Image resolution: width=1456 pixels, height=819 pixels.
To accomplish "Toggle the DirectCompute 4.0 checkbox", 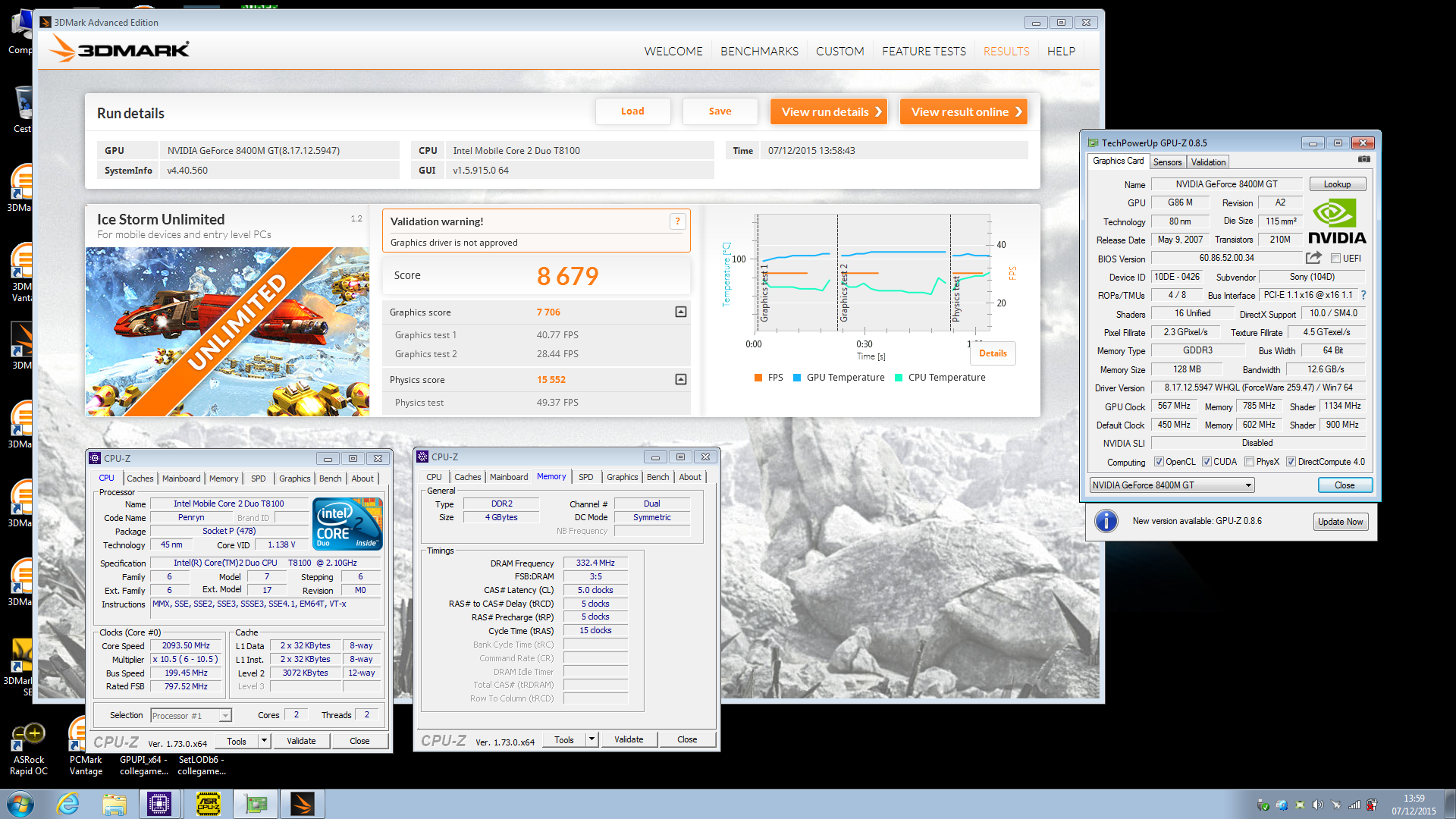I will click(1291, 462).
